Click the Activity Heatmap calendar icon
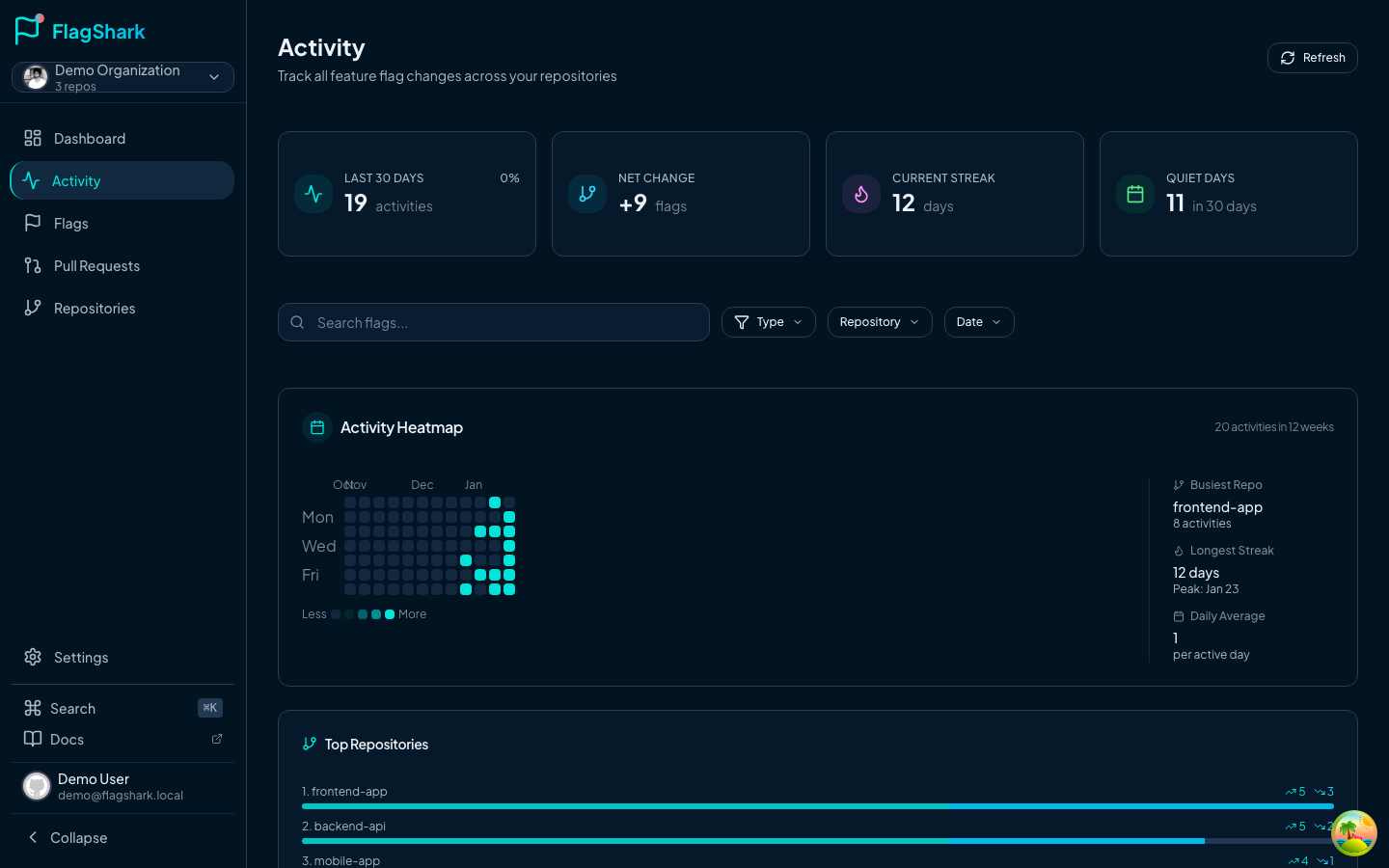The width and height of the screenshot is (1389, 868). pyautogui.click(x=317, y=427)
